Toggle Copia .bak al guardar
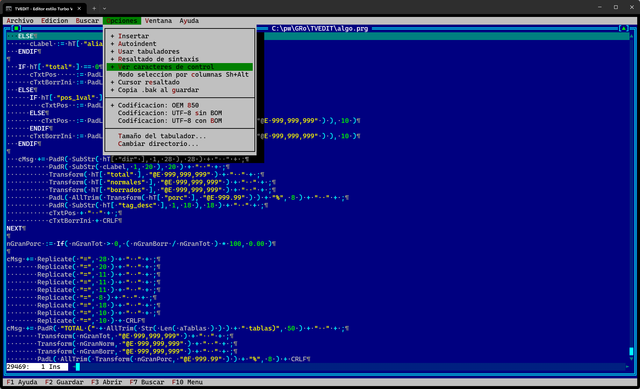The image size is (640, 389). (180, 90)
